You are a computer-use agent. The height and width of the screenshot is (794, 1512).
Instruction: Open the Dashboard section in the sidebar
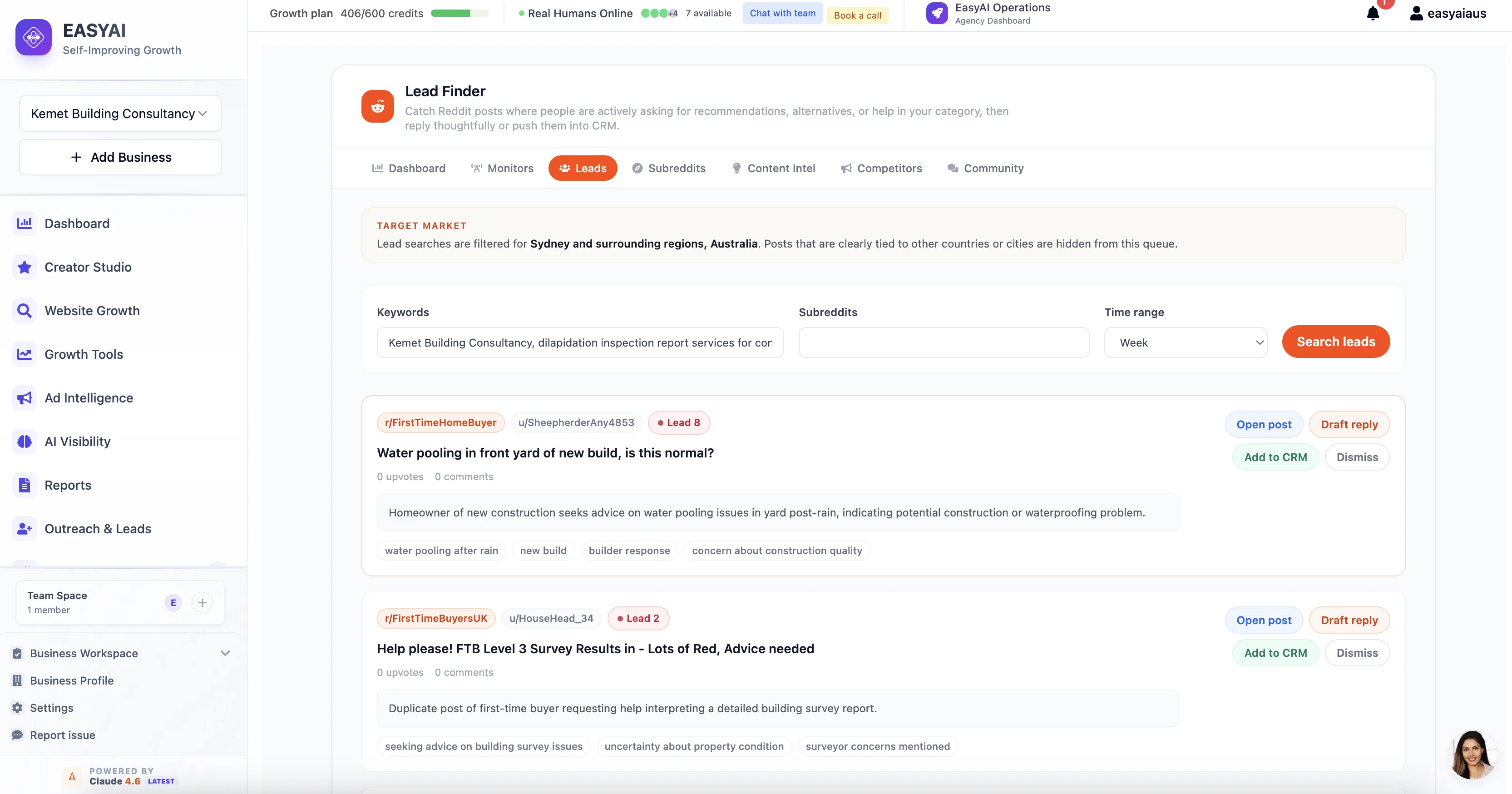point(77,223)
